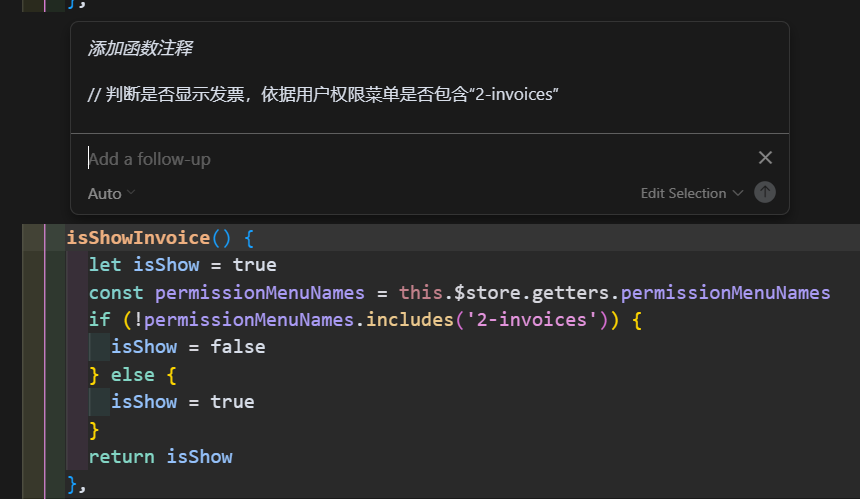
Task: Open the Auto model dropdown
Action: pyautogui.click(x=111, y=194)
